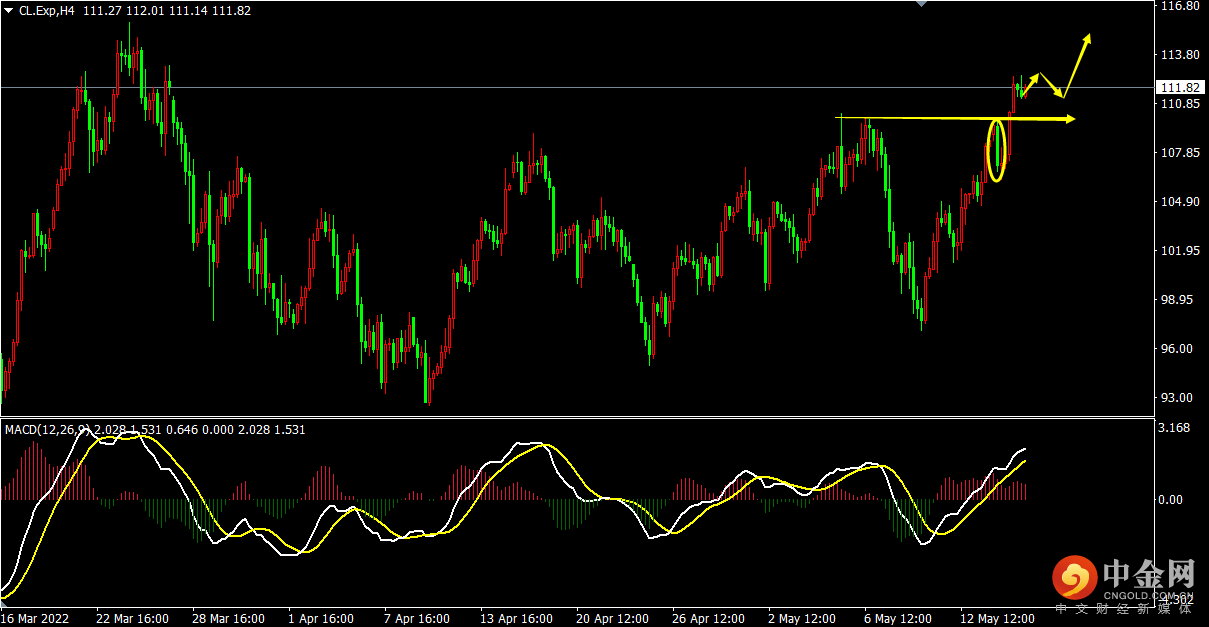Click the 3.168 MACD scale value
This screenshot has height=627, width=1209.
pos(1173,429)
